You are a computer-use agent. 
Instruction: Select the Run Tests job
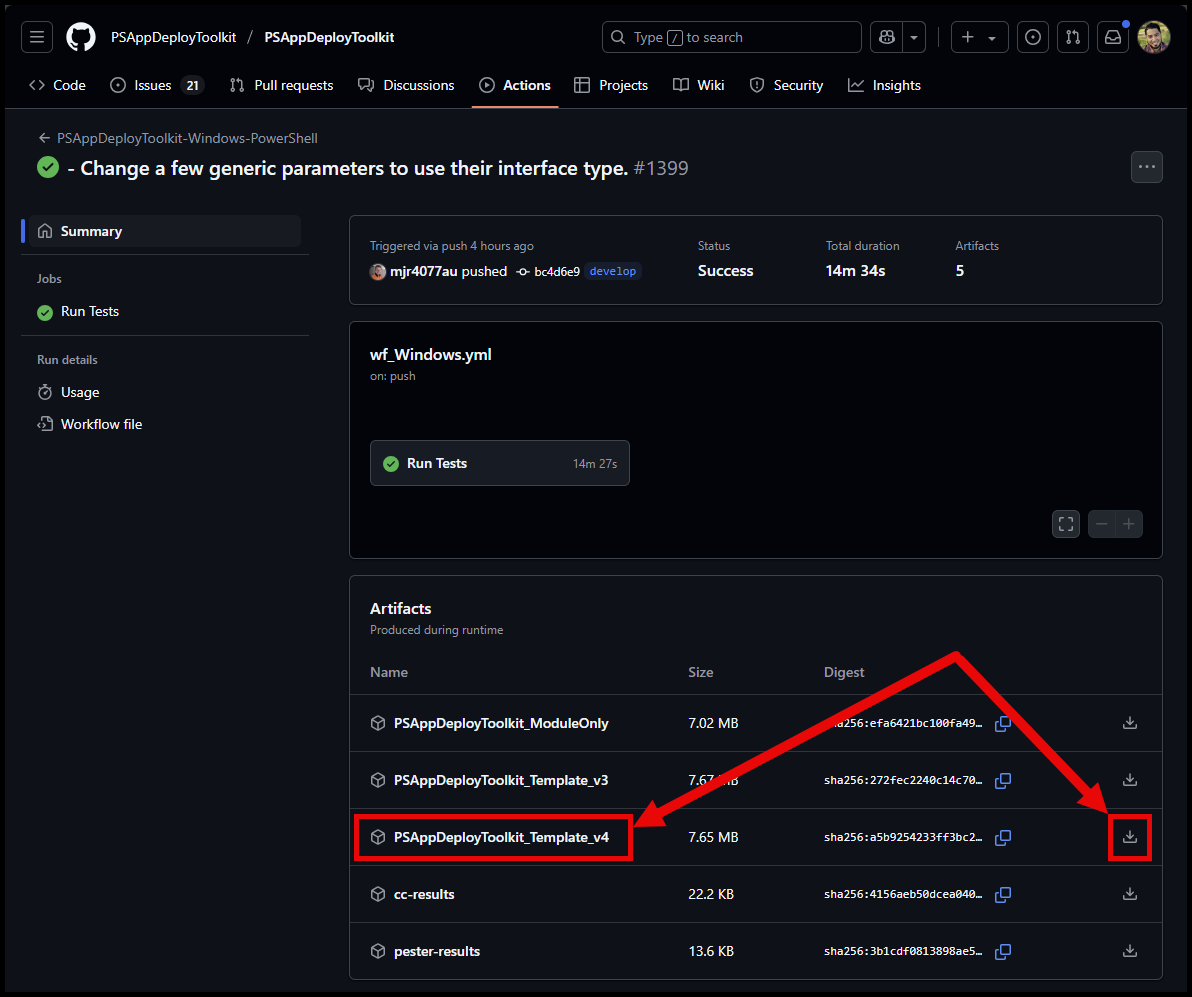tap(89, 311)
